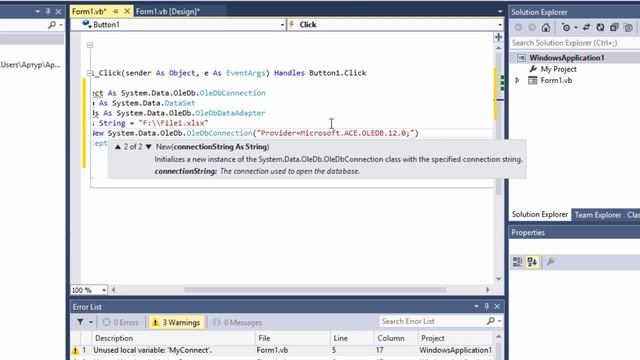Focus the Search Error List field
Viewport: 640px width, 360px height.
433,321
